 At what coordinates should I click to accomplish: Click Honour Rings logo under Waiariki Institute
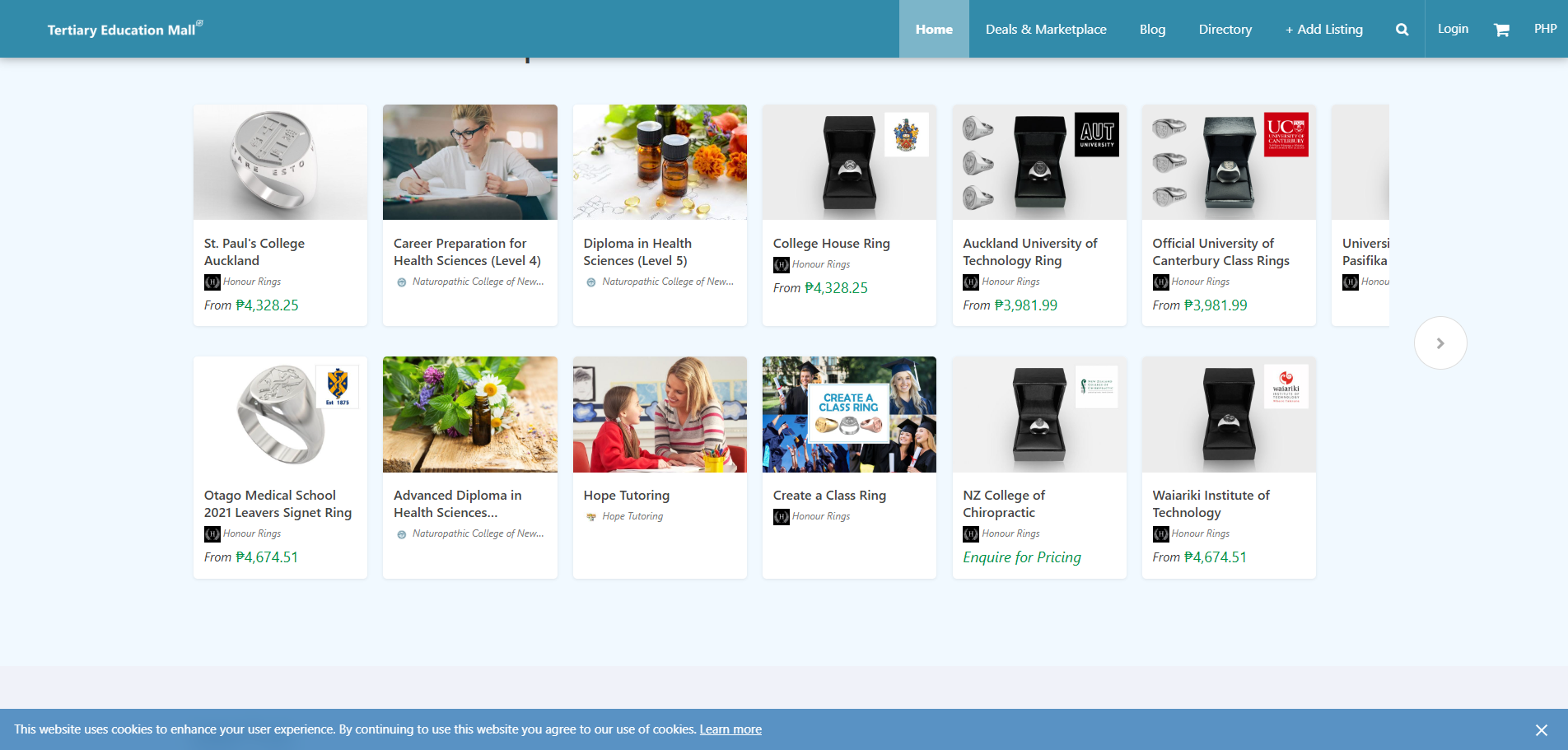click(1160, 534)
